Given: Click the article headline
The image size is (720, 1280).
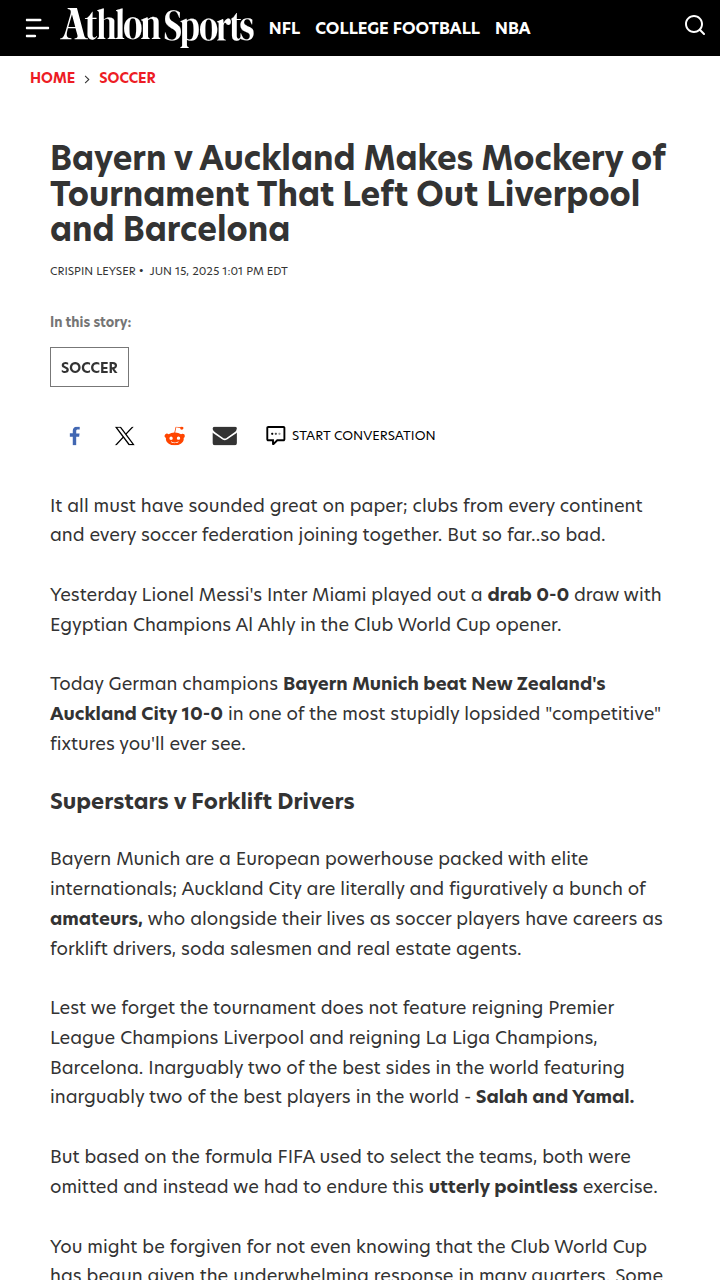Looking at the screenshot, I should click(358, 194).
